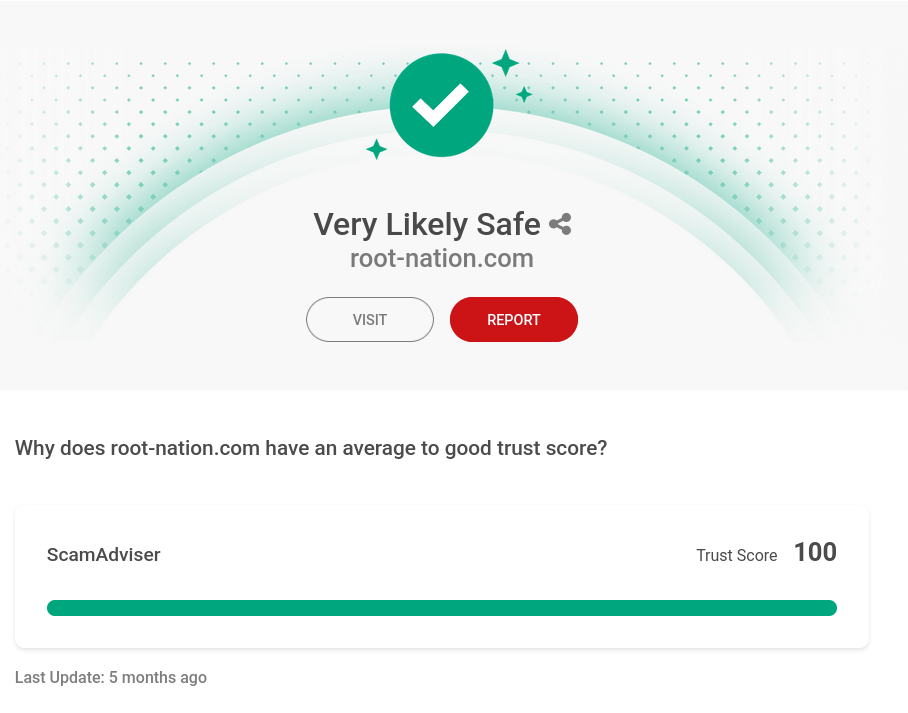
Task: Click the checkmark inside the green circle
Action: pyautogui.click(x=441, y=103)
